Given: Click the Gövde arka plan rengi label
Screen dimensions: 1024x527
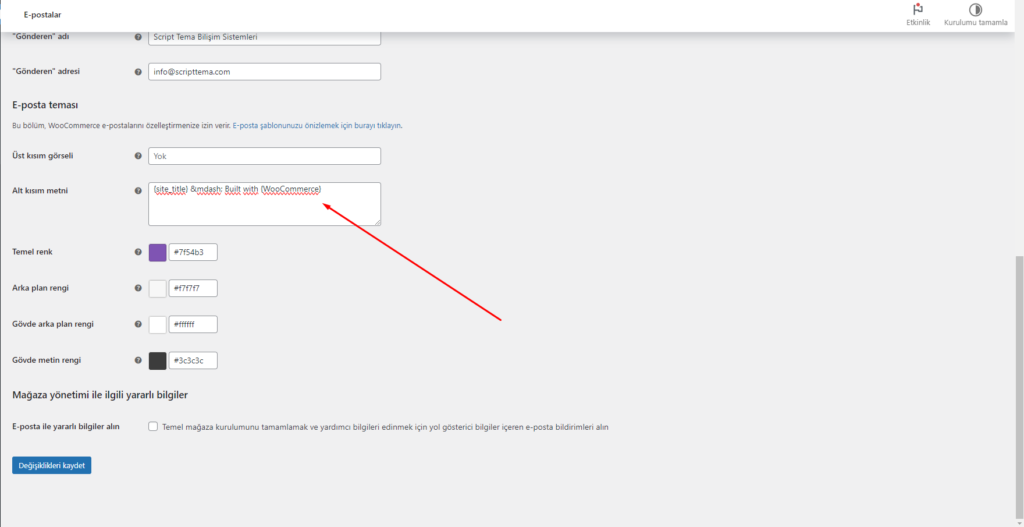Looking at the screenshot, I should [53, 324].
